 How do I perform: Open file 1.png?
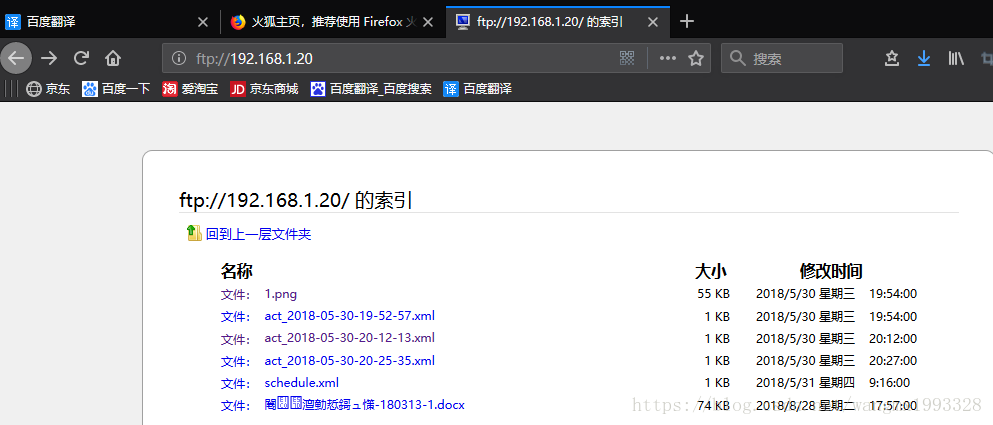click(281, 294)
